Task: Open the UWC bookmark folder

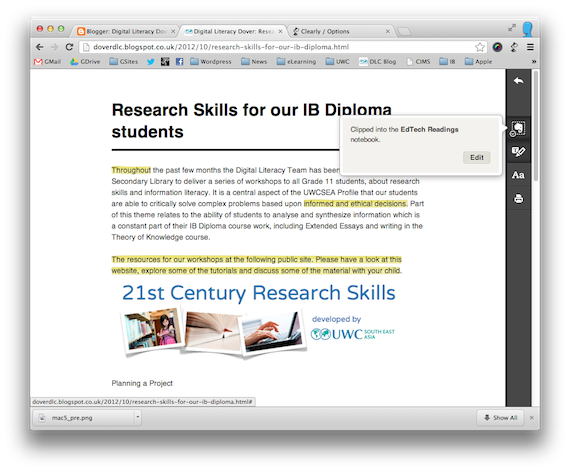Action: click(337, 62)
